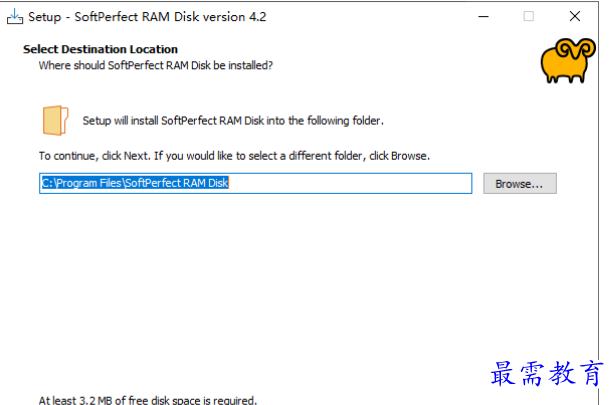Click the greyed-out maximize window button
Screen dimensions: 612x405
pos(528,16)
